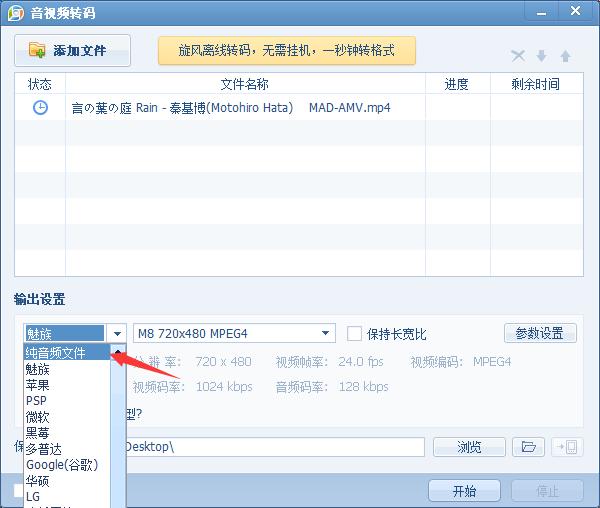The height and width of the screenshot is (508, 600).
Task: Select 纯音频文件 in the dropdown list
Action: coord(67,353)
